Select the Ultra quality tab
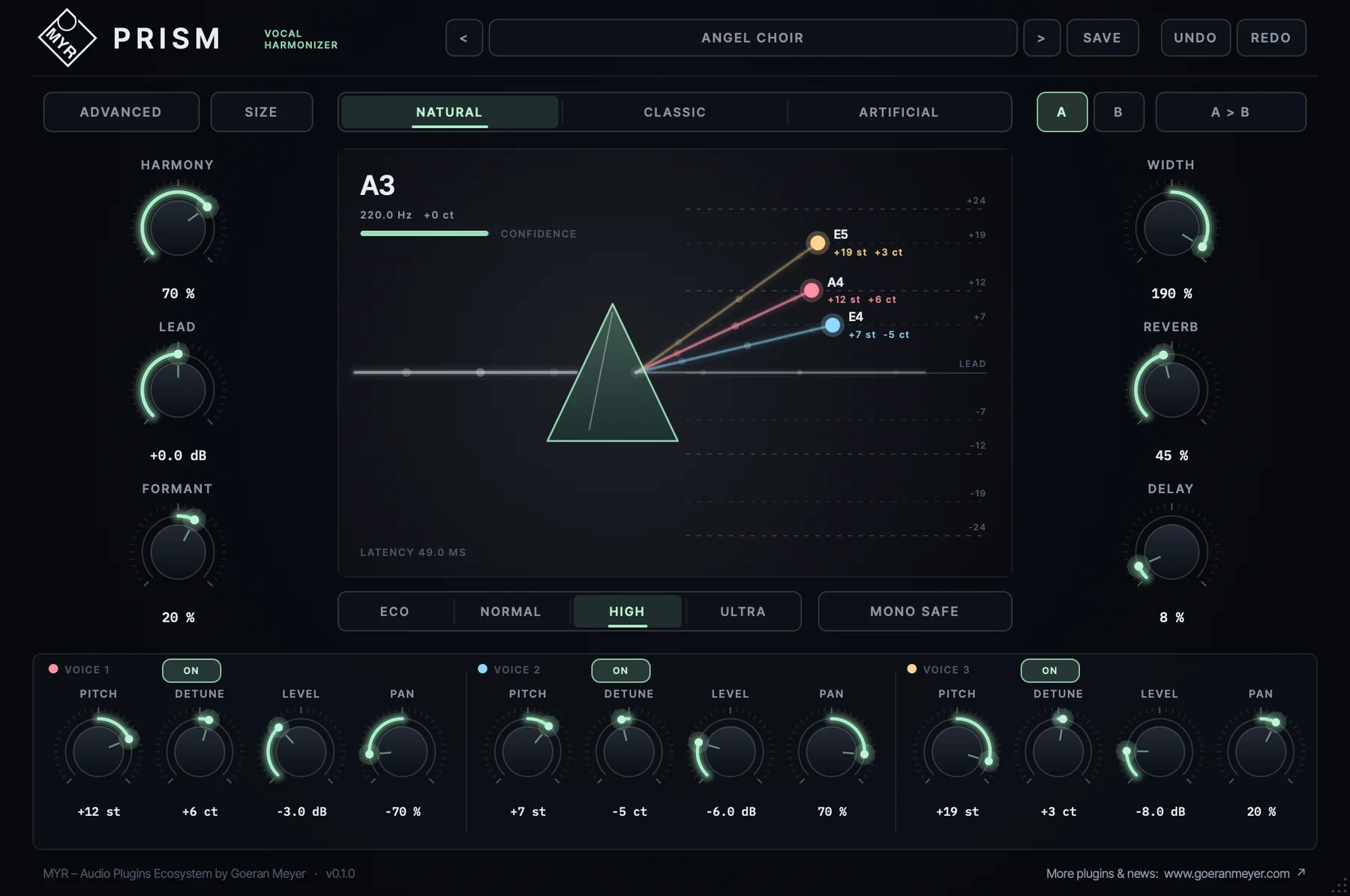Screen dimensions: 1350x896 tap(743, 611)
